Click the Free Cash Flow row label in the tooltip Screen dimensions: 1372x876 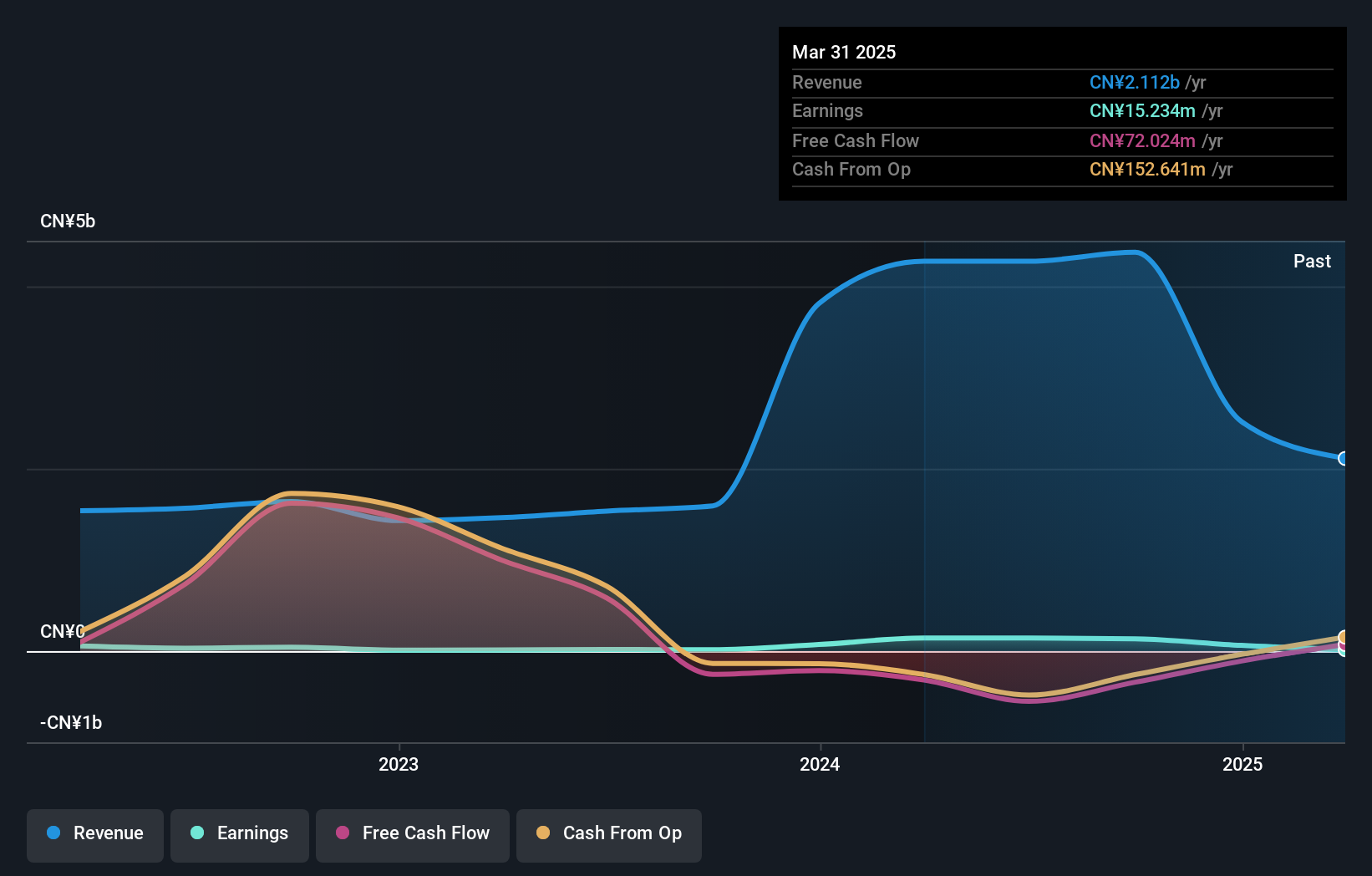[x=856, y=140]
